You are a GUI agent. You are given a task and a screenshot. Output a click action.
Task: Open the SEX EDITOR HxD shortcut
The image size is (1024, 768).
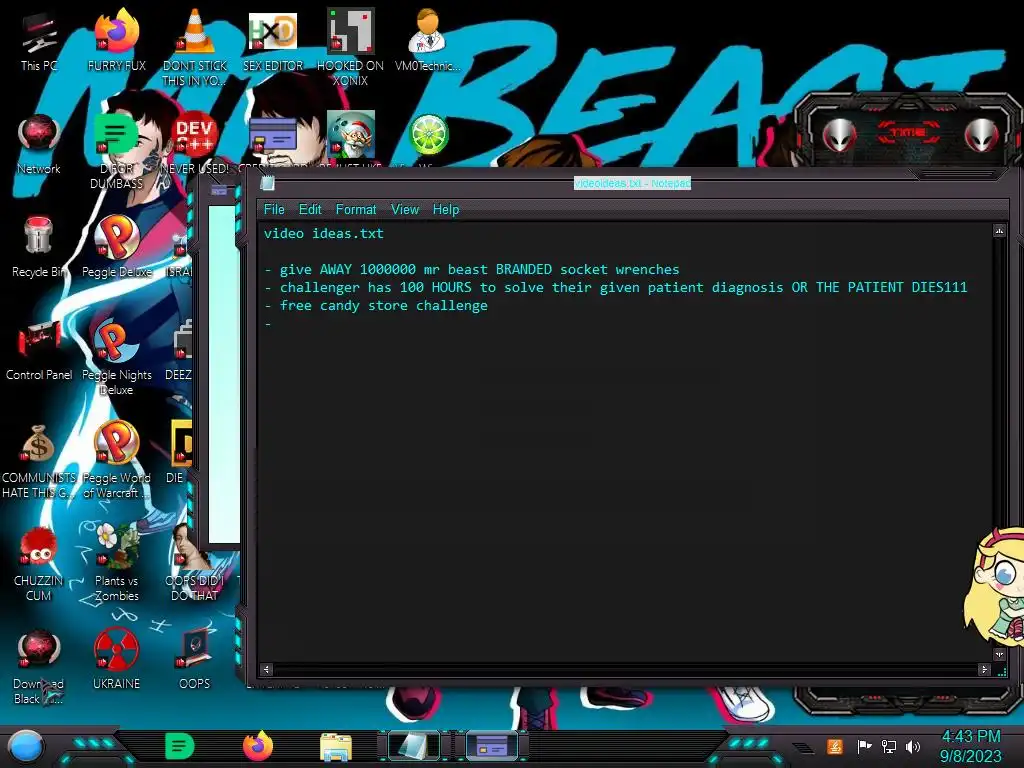tap(272, 40)
